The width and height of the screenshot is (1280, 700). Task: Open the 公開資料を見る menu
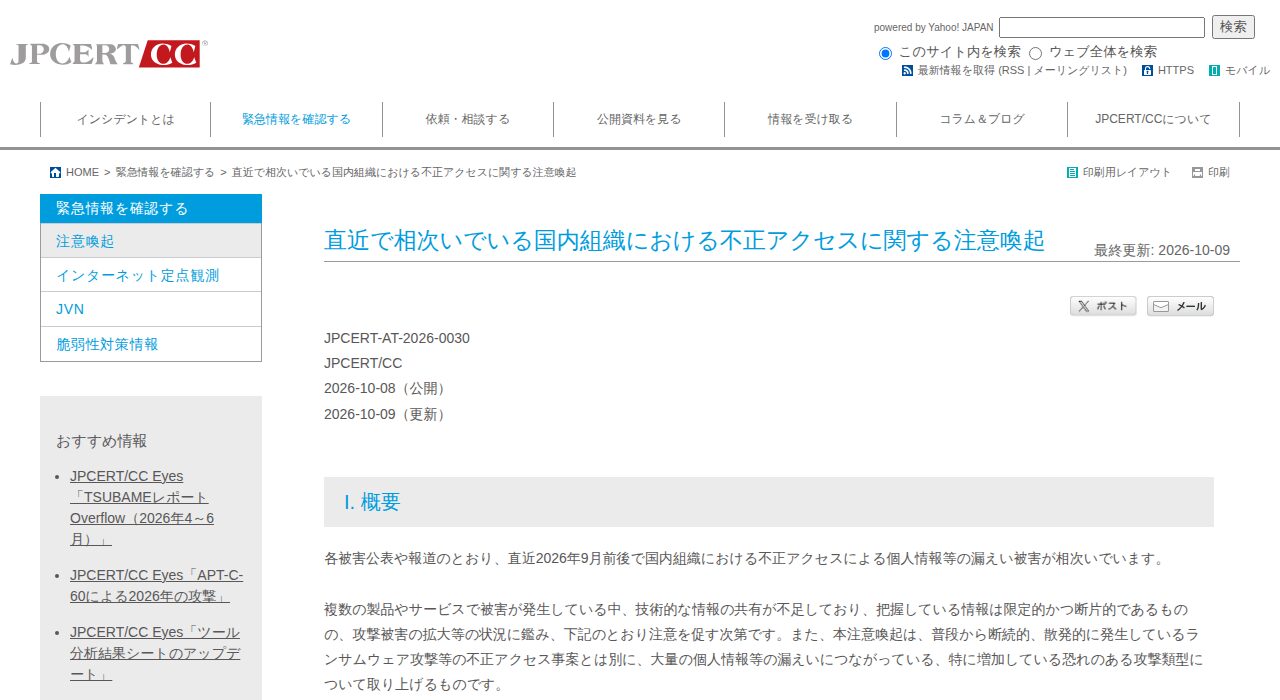click(639, 119)
